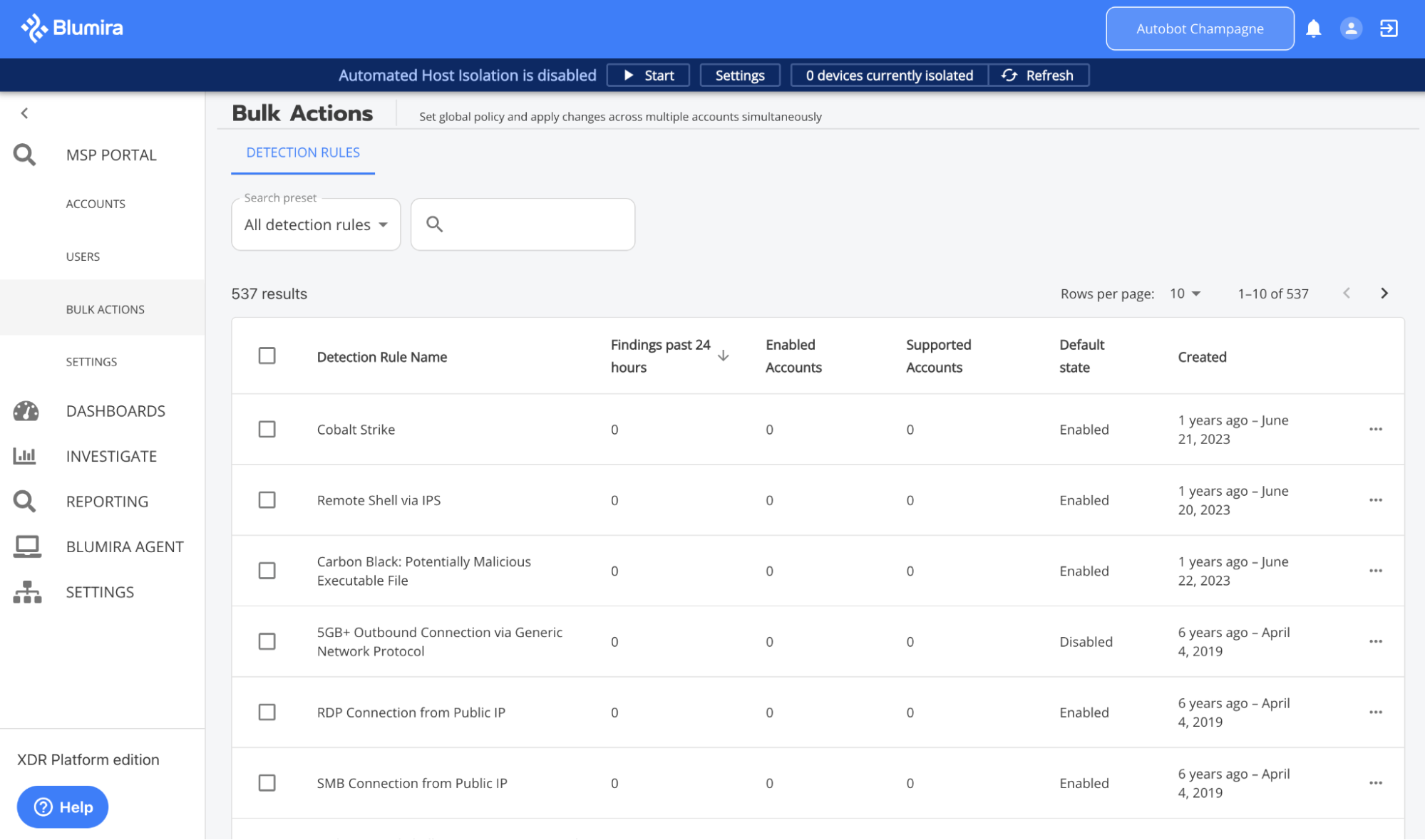Click Start to enable Automated Host Isolation
The width and height of the screenshot is (1425, 840).
[648, 75]
